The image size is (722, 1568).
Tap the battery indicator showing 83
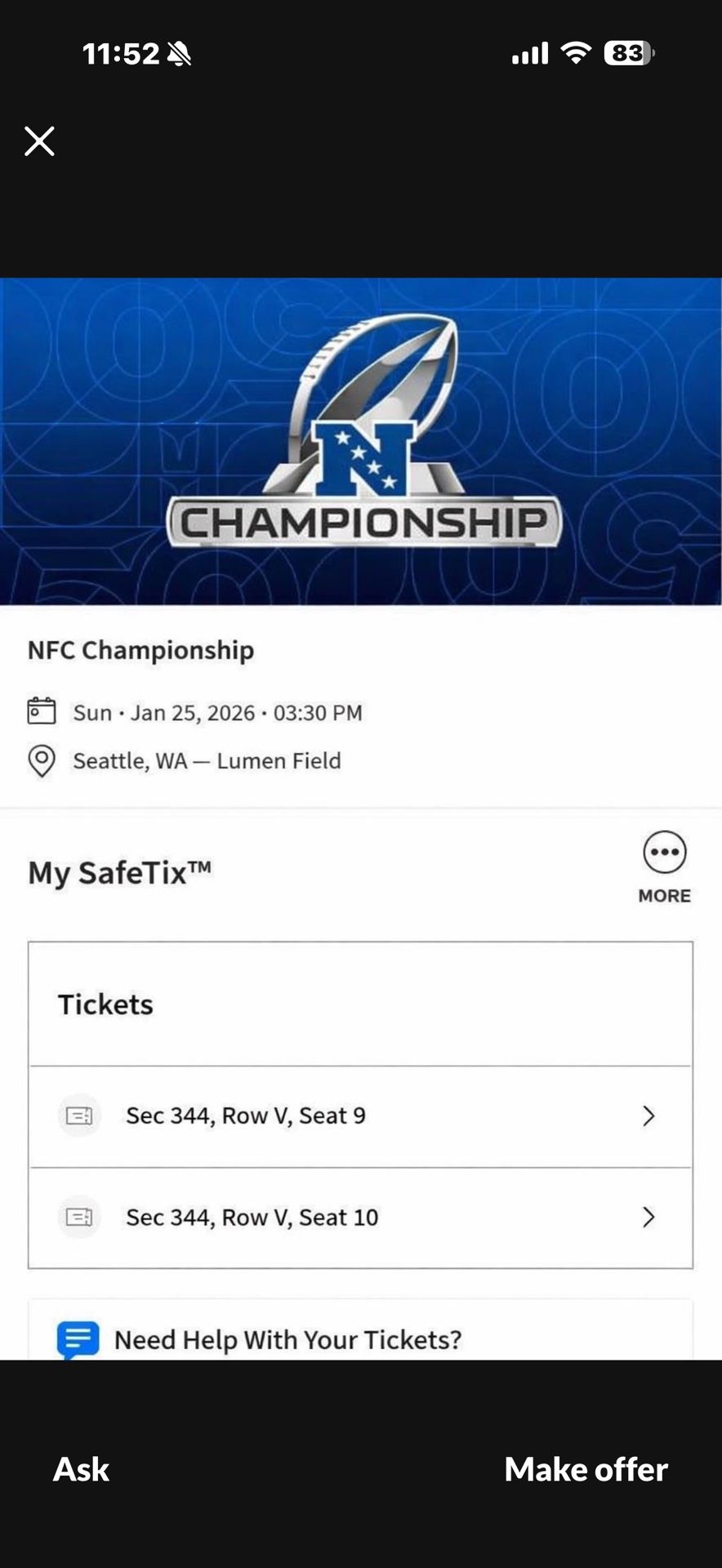coord(629,52)
